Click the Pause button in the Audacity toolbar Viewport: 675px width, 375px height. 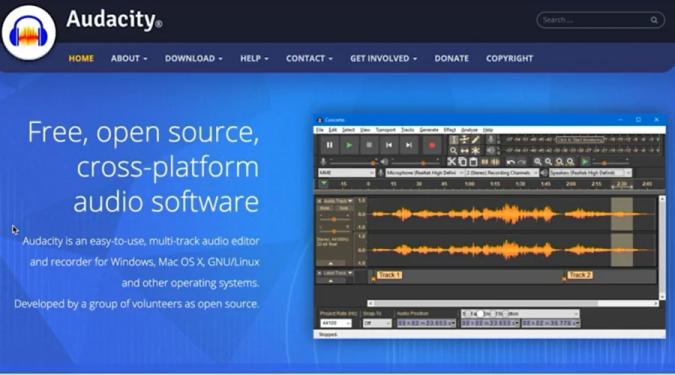[329, 146]
